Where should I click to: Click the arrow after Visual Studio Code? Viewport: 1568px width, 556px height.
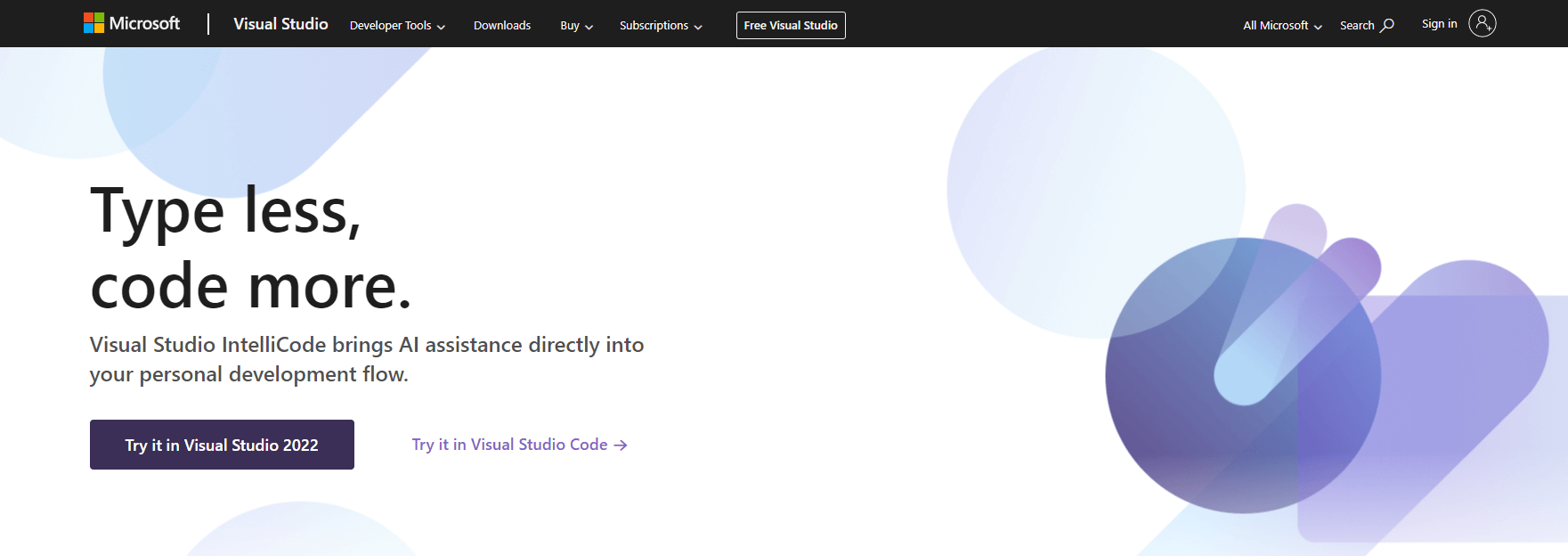pos(621,445)
